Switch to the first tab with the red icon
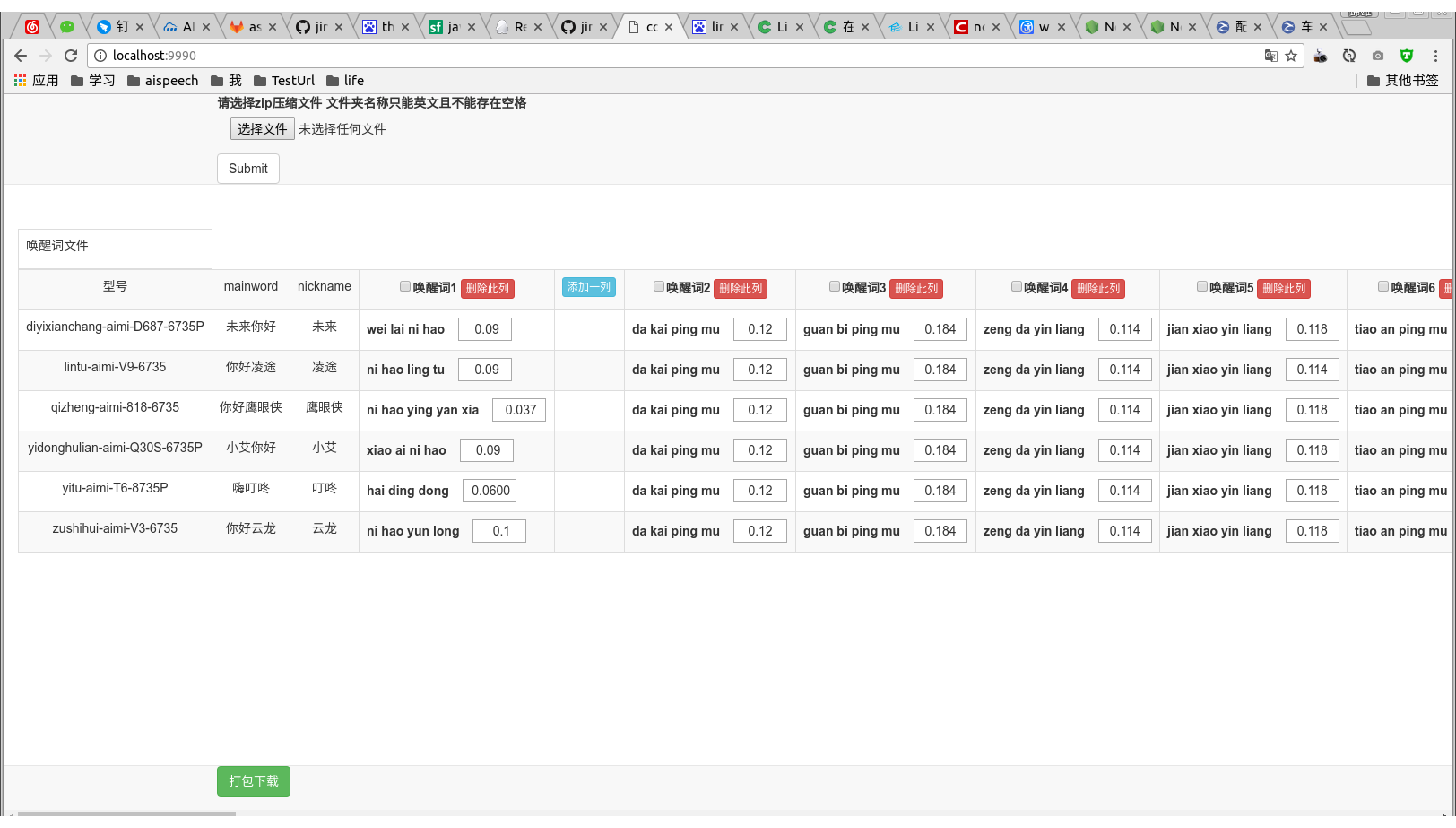This screenshot has height=828, width=1456. [x=32, y=27]
